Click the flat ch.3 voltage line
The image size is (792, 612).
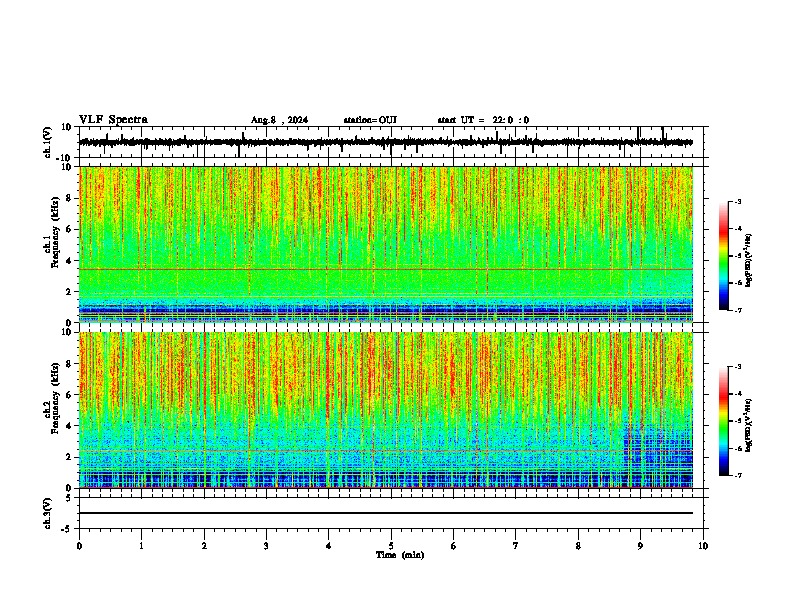[x=385, y=513]
